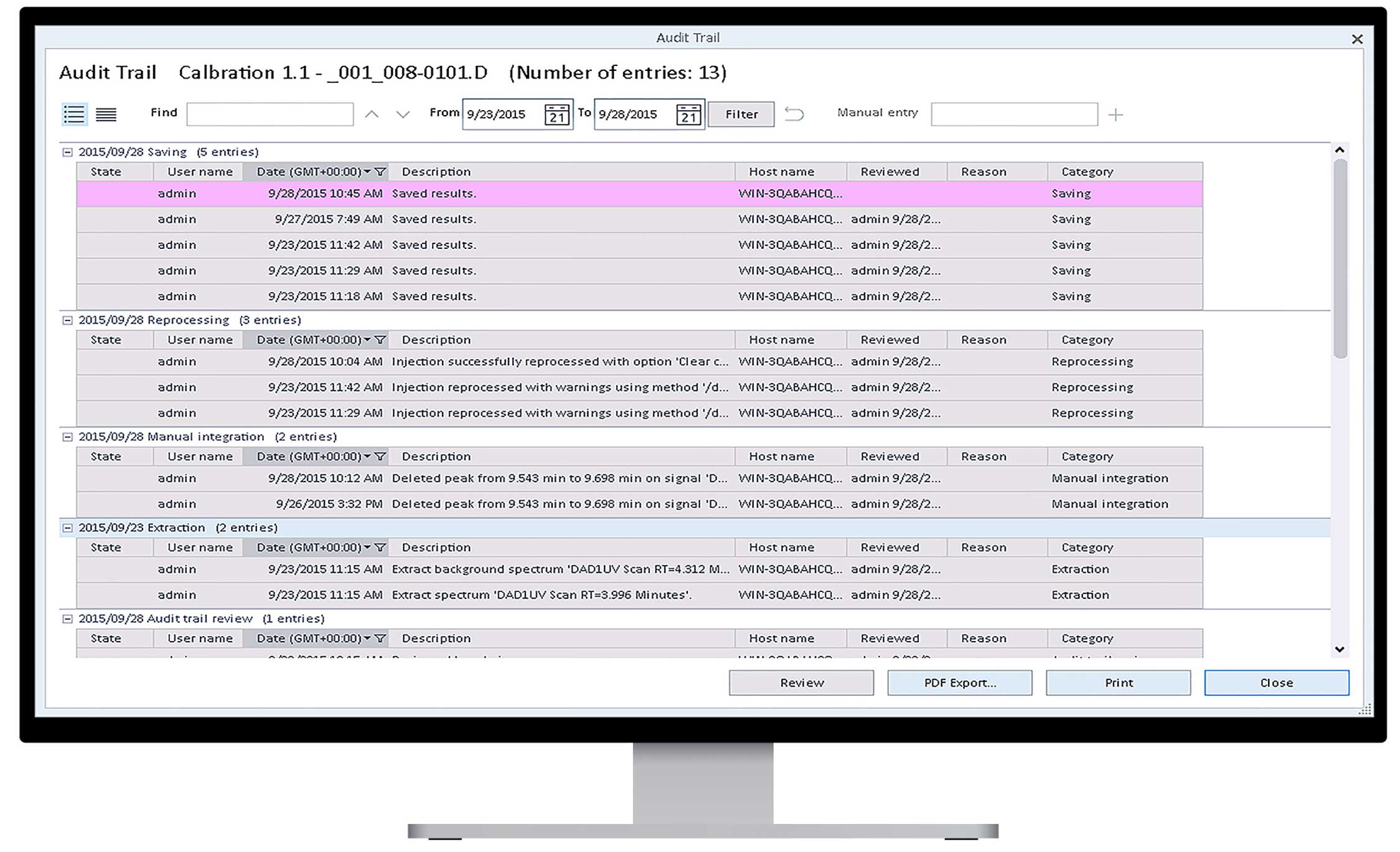1400x852 pixels.
Task: Click the PDF Export button
Action: 959,683
